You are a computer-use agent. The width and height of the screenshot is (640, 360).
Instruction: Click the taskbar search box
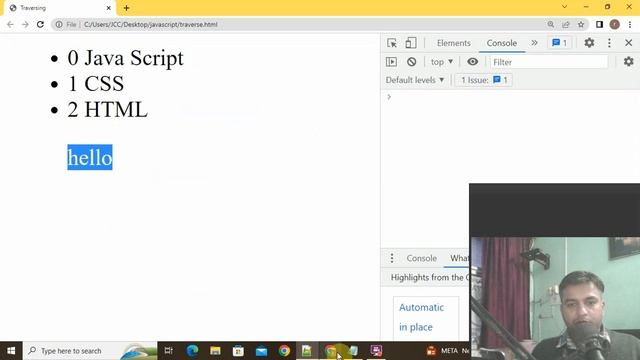90,351
